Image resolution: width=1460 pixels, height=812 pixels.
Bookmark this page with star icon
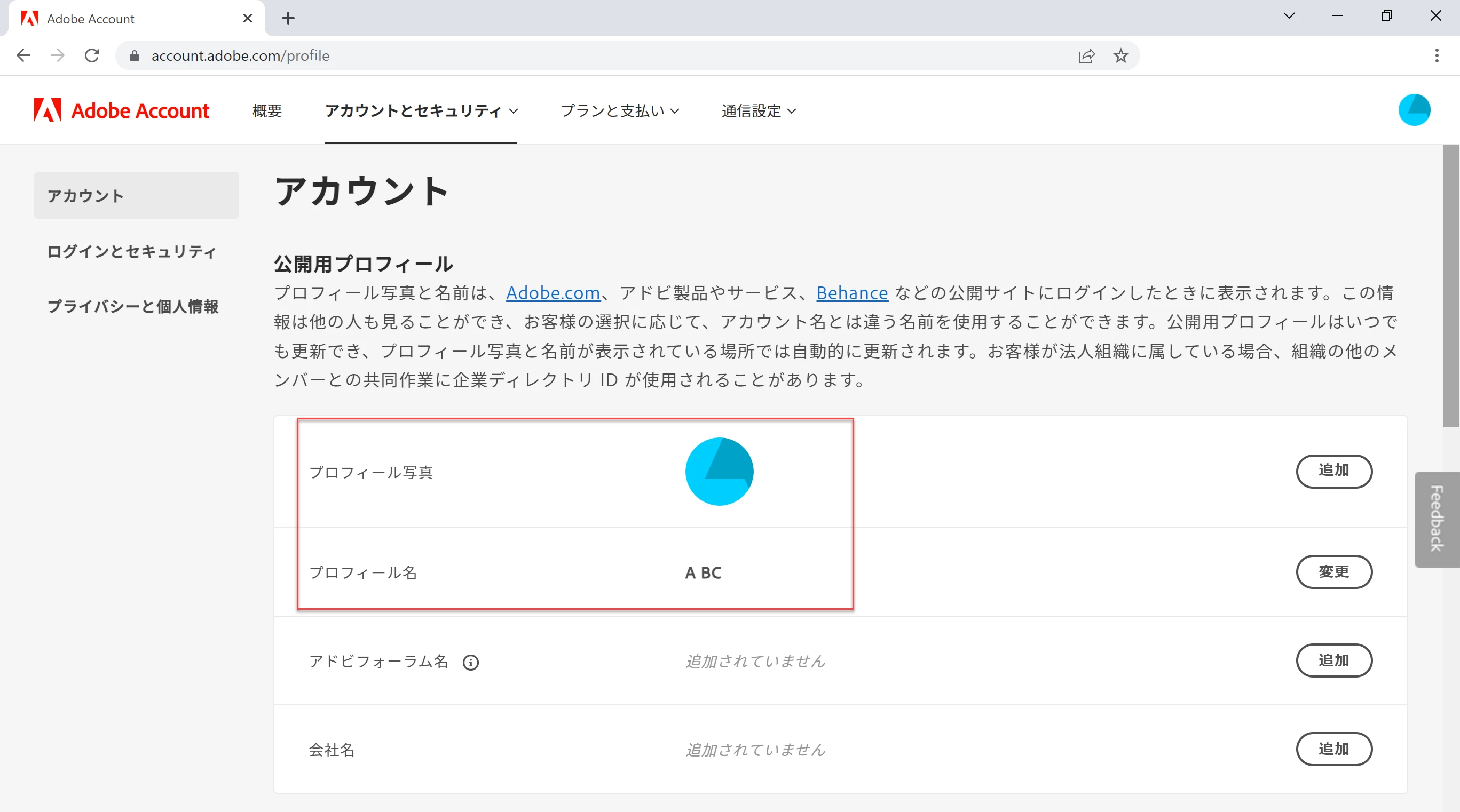[1120, 55]
